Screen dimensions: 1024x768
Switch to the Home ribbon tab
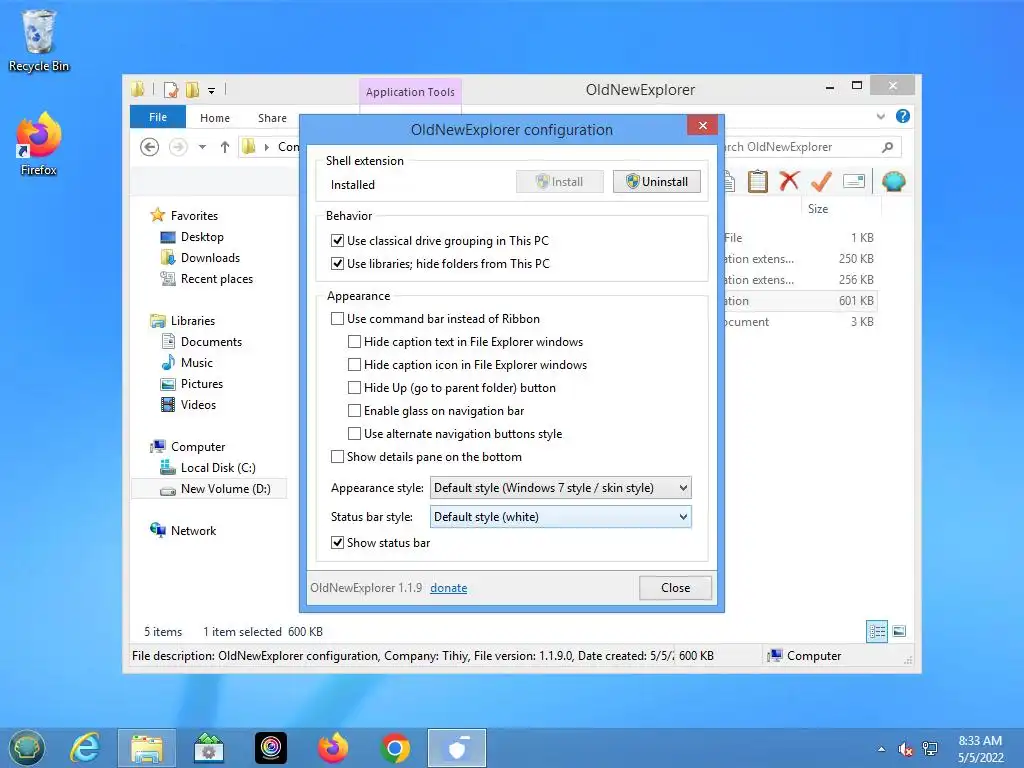tap(215, 118)
